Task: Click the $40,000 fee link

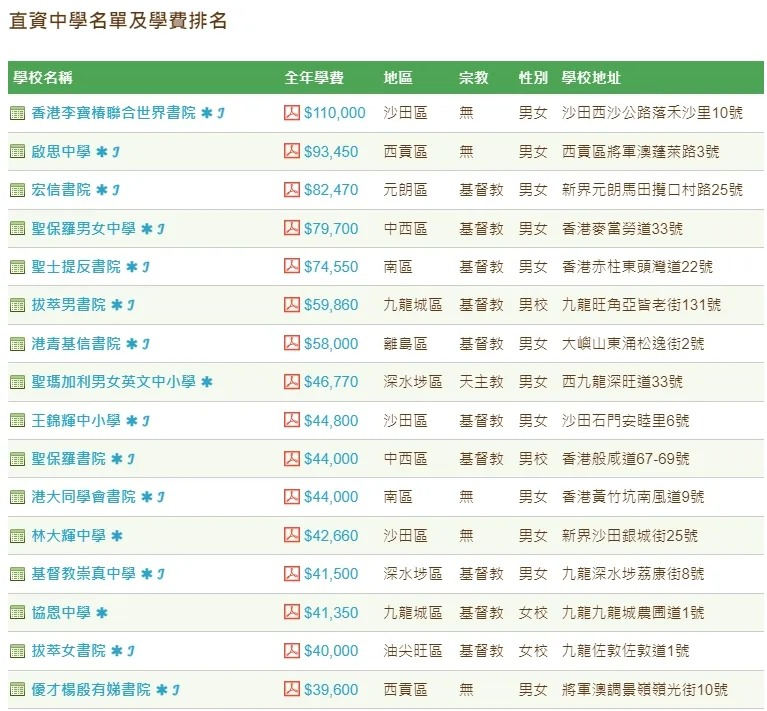Action: coord(331,651)
